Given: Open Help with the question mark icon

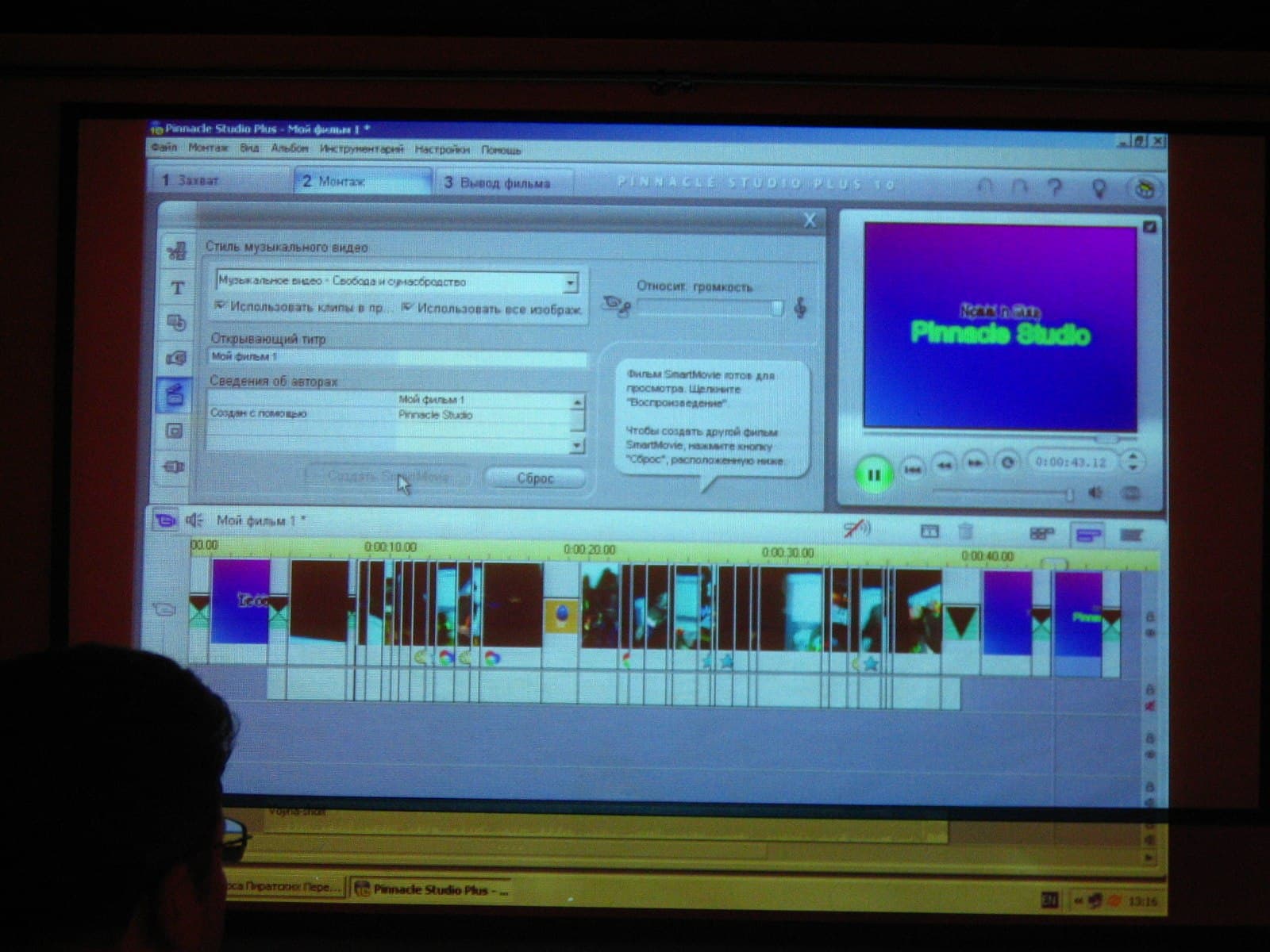Looking at the screenshot, I should click(1055, 187).
